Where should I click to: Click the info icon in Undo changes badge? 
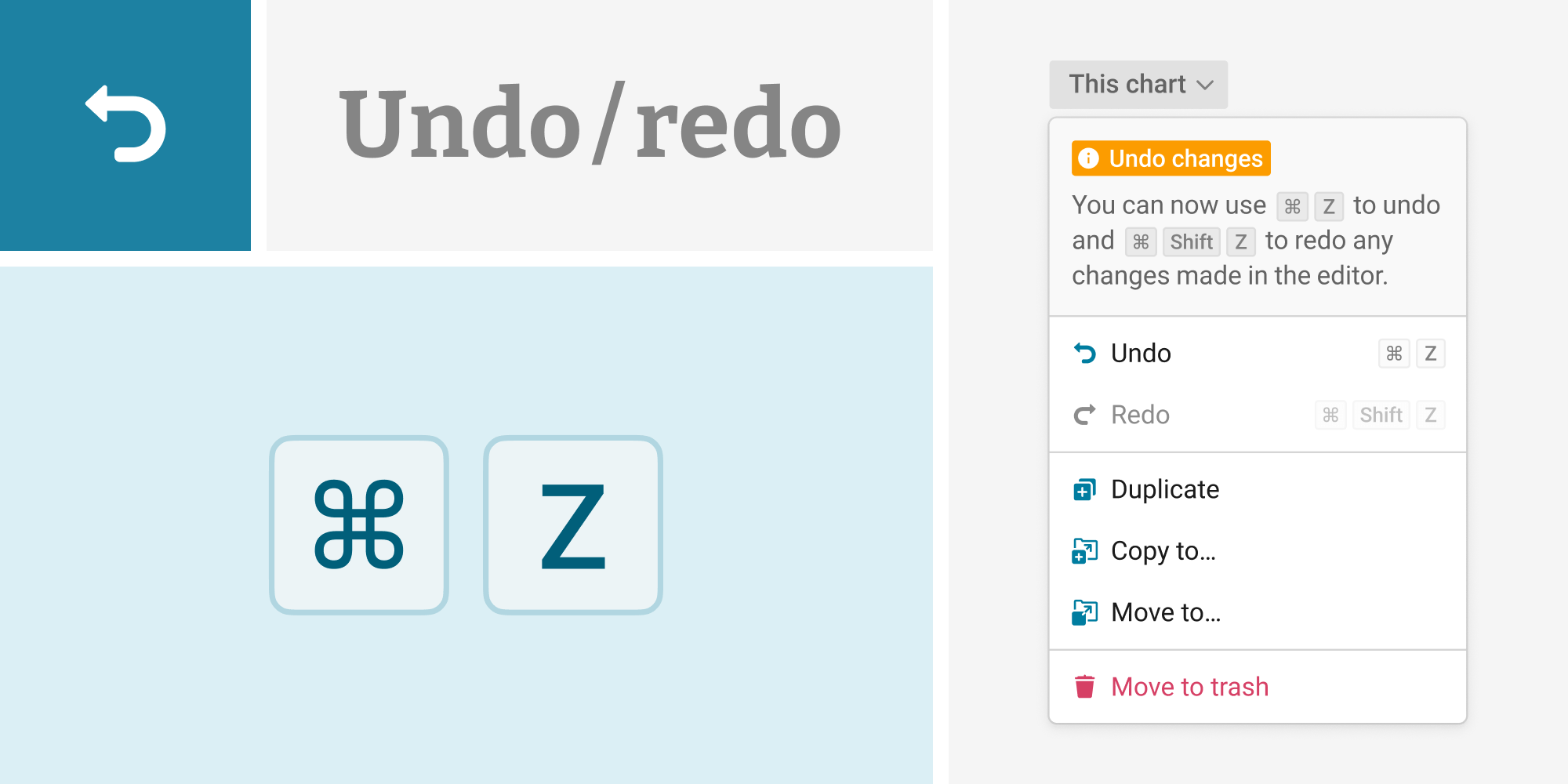pos(1088,158)
